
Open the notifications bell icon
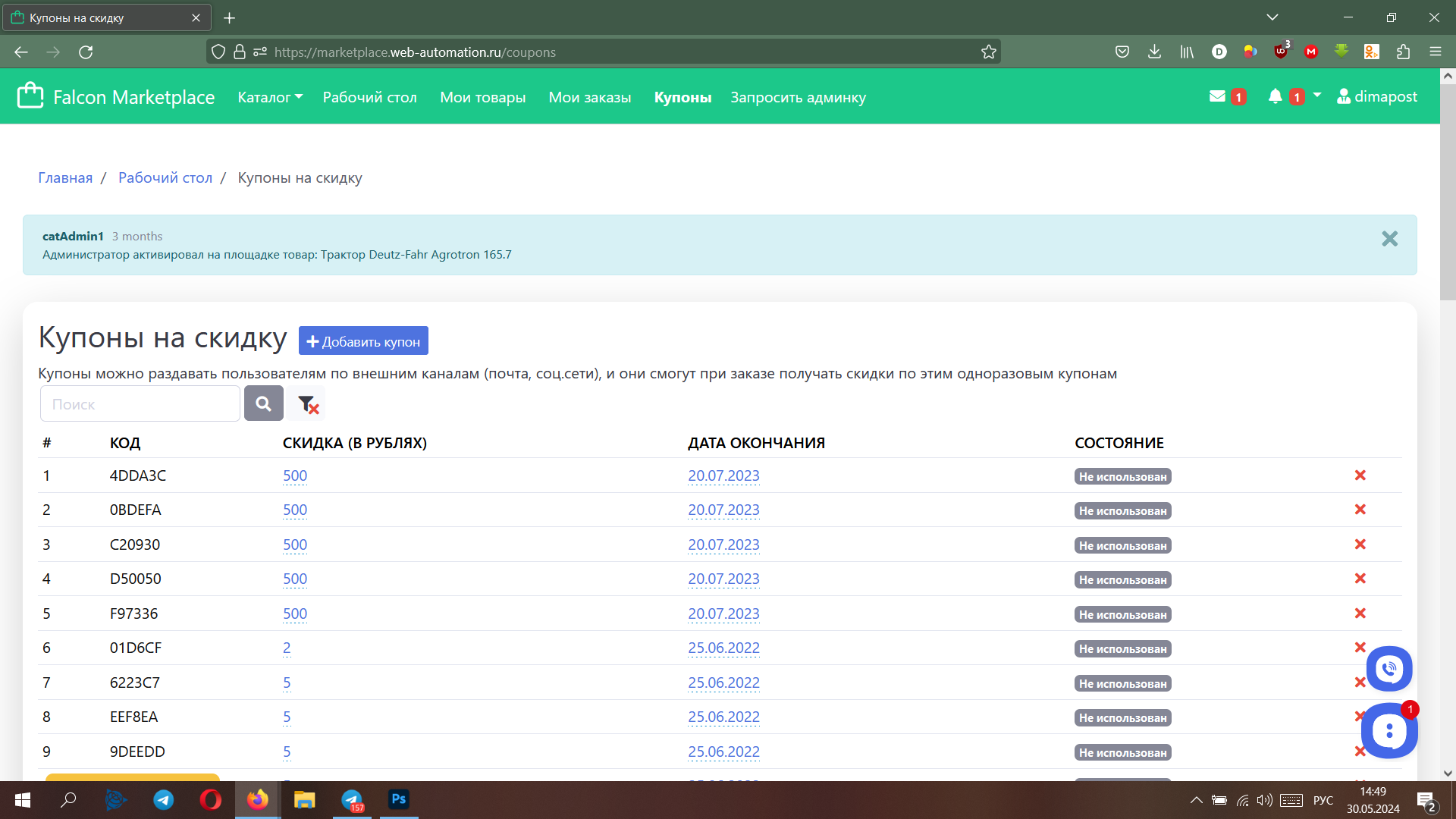[x=1276, y=96]
